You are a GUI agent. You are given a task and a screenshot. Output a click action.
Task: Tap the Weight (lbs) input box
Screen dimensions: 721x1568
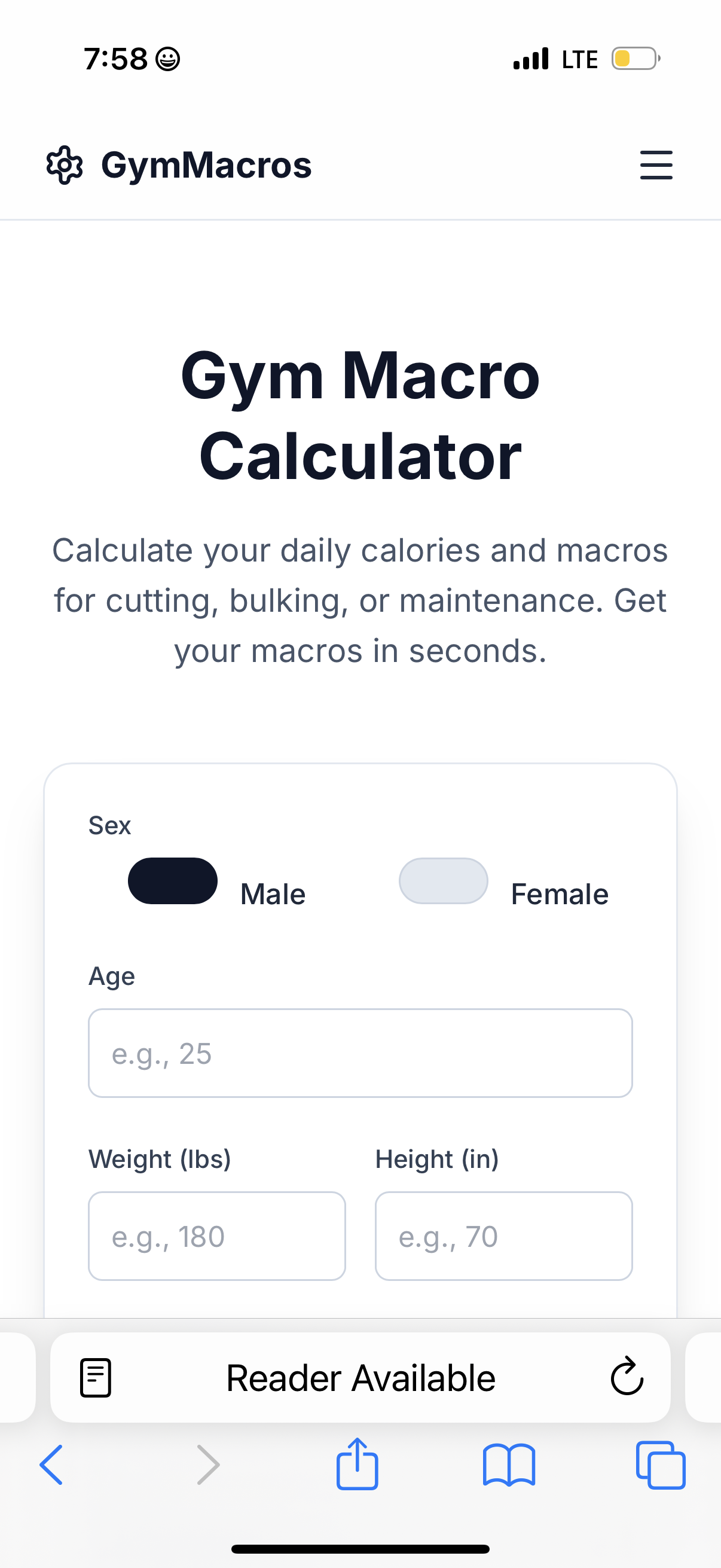click(216, 1235)
